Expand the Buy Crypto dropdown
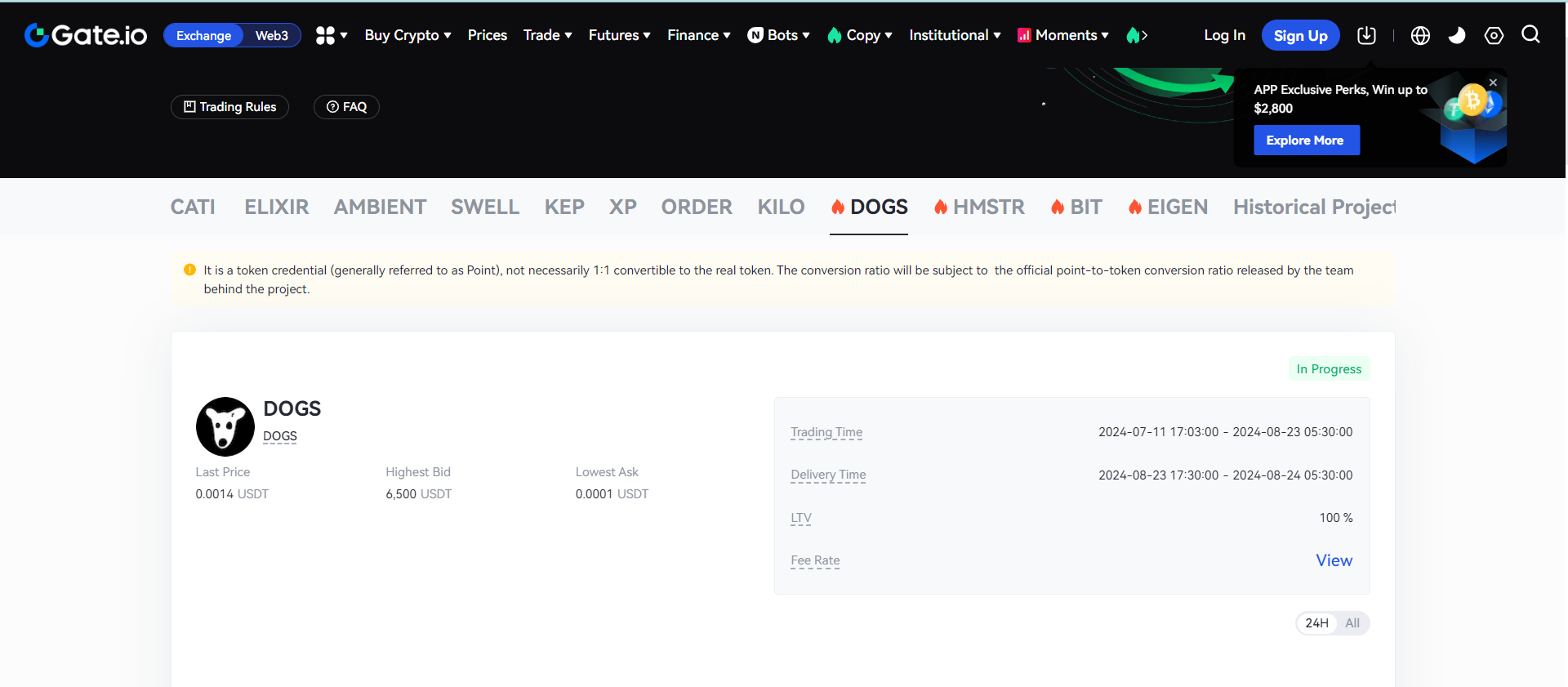This screenshot has width=1568, height=687. 408,35
